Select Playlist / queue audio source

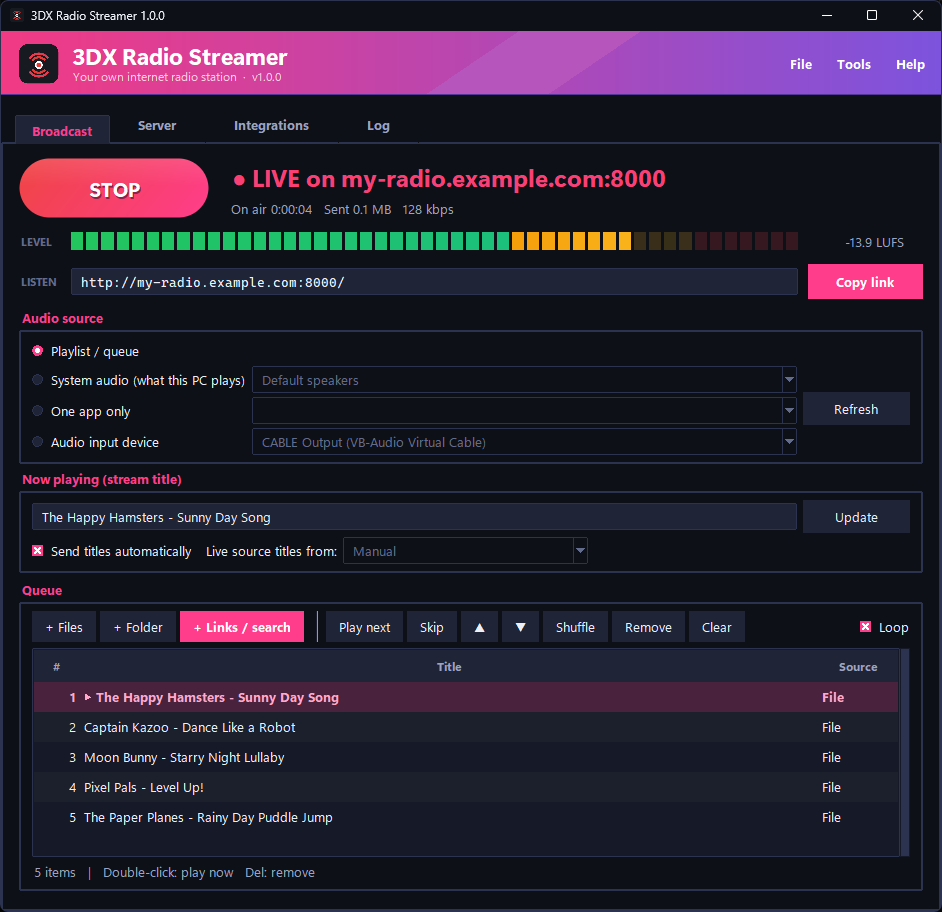38,351
